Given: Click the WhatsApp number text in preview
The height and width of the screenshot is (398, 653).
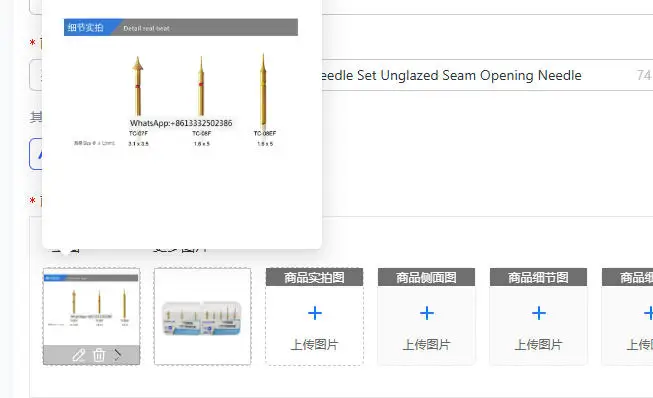Looking at the screenshot, I should pyautogui.click(x=181, y=123).
